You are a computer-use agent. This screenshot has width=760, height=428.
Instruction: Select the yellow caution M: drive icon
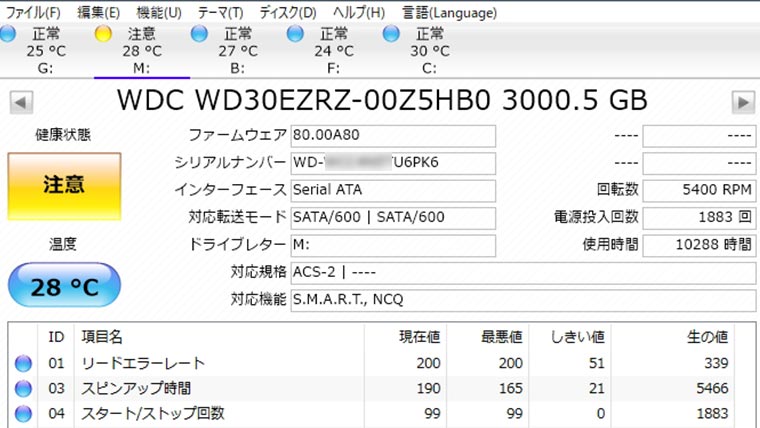tap(103, 34)
